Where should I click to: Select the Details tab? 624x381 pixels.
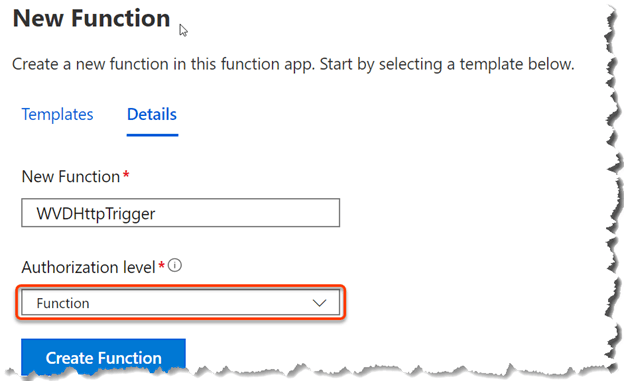pyautogui.click(x=152, y=115)
